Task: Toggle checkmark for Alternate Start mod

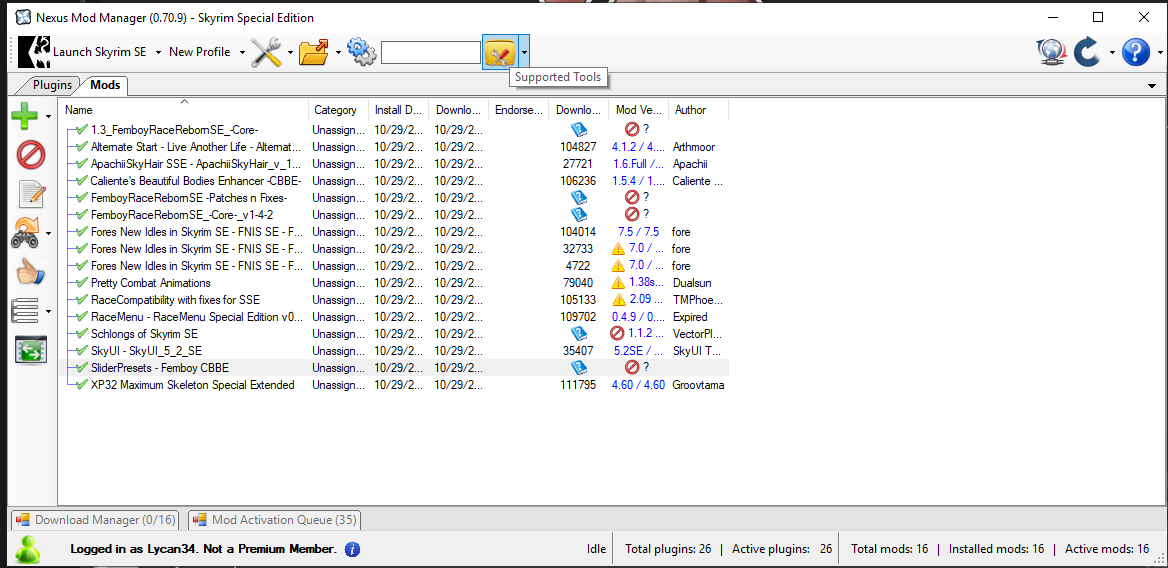Action: click(82, 147)
